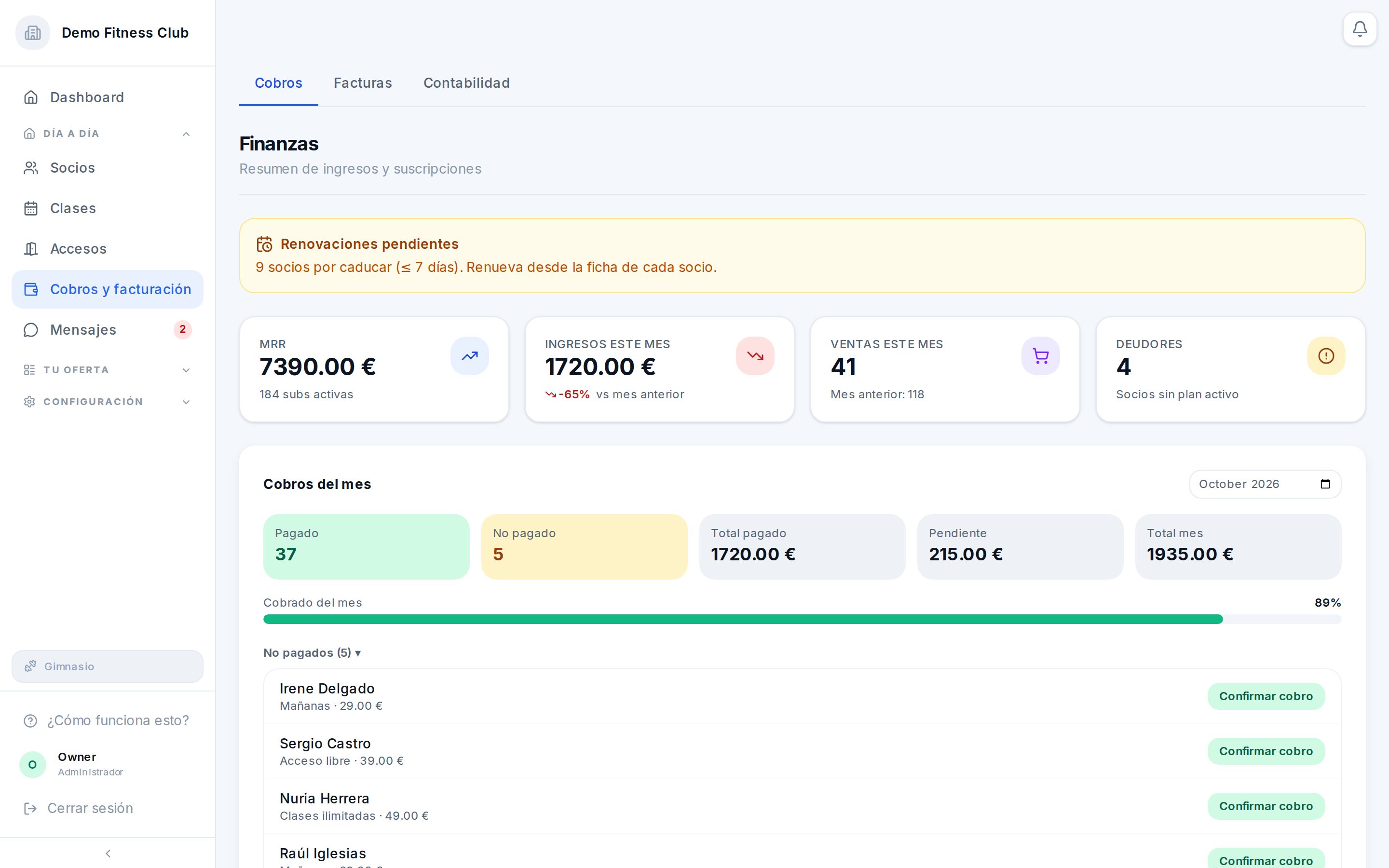Click the Renovaciones pendientes calendar icon
Screen dimensions: 1389x868
point(264,244)
